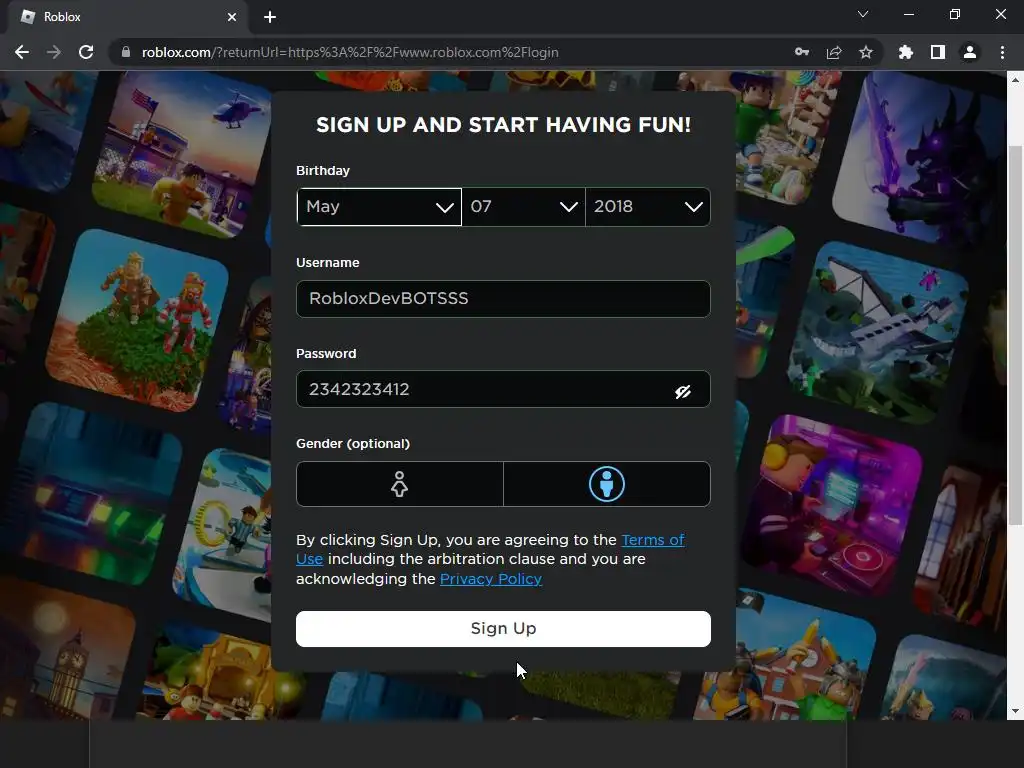Click the Sign Up button

point(503,629)
